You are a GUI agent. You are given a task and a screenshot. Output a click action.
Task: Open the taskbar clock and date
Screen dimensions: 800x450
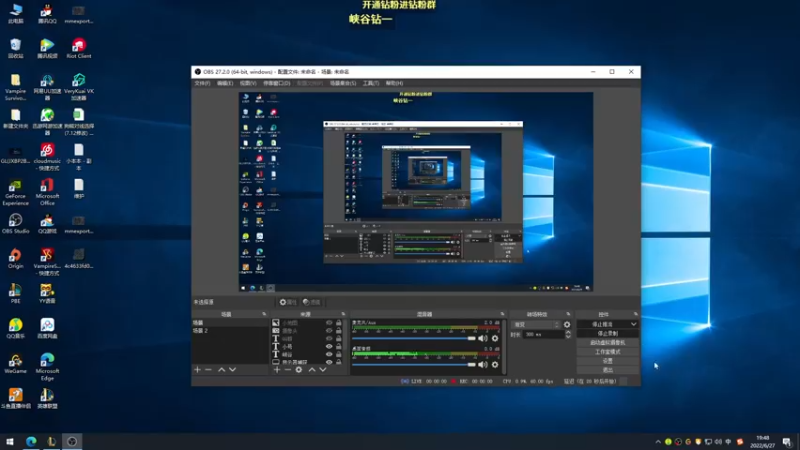point(763,442)
